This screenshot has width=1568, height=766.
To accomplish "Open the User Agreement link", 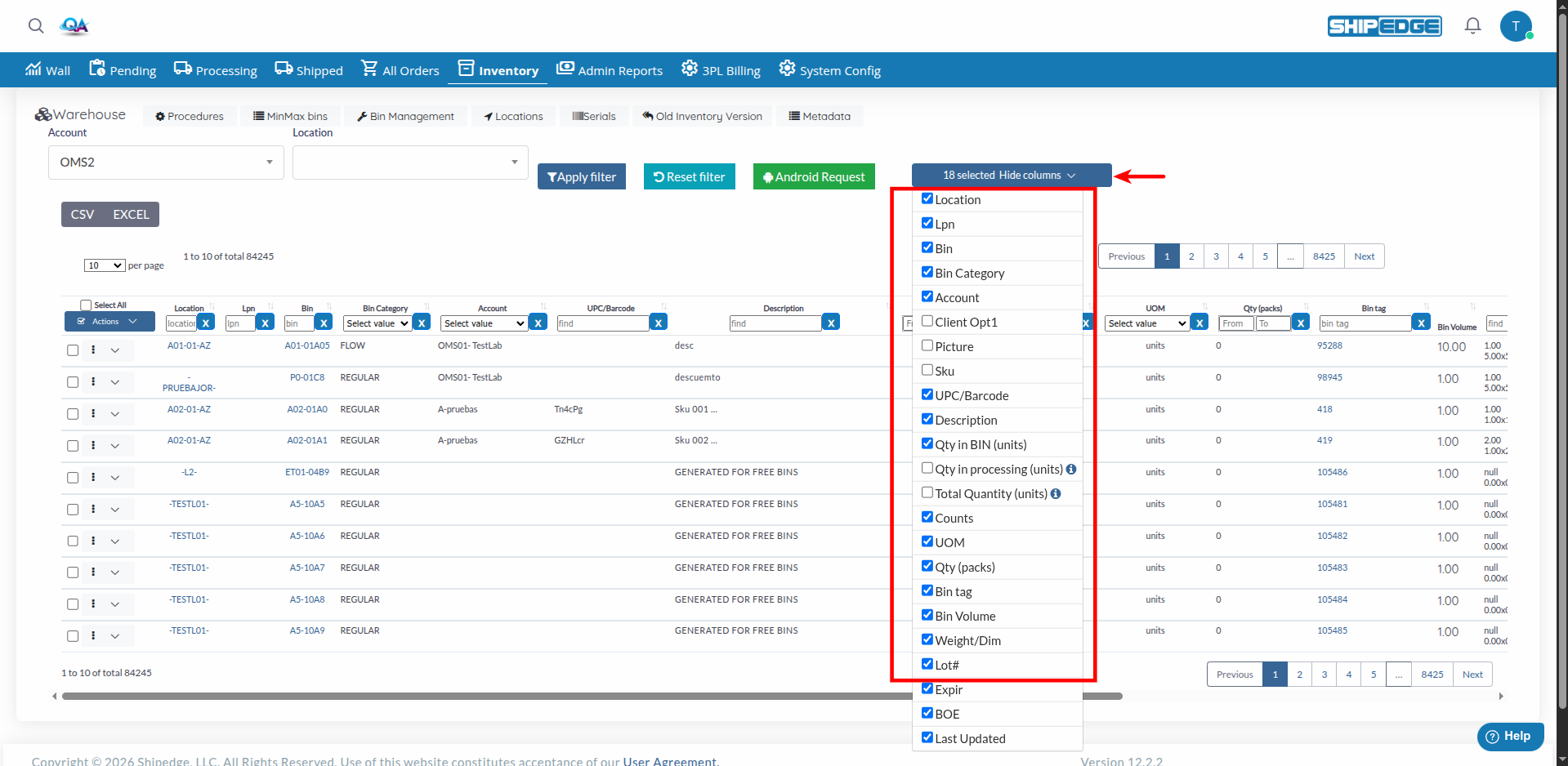I will pos(669,760).
